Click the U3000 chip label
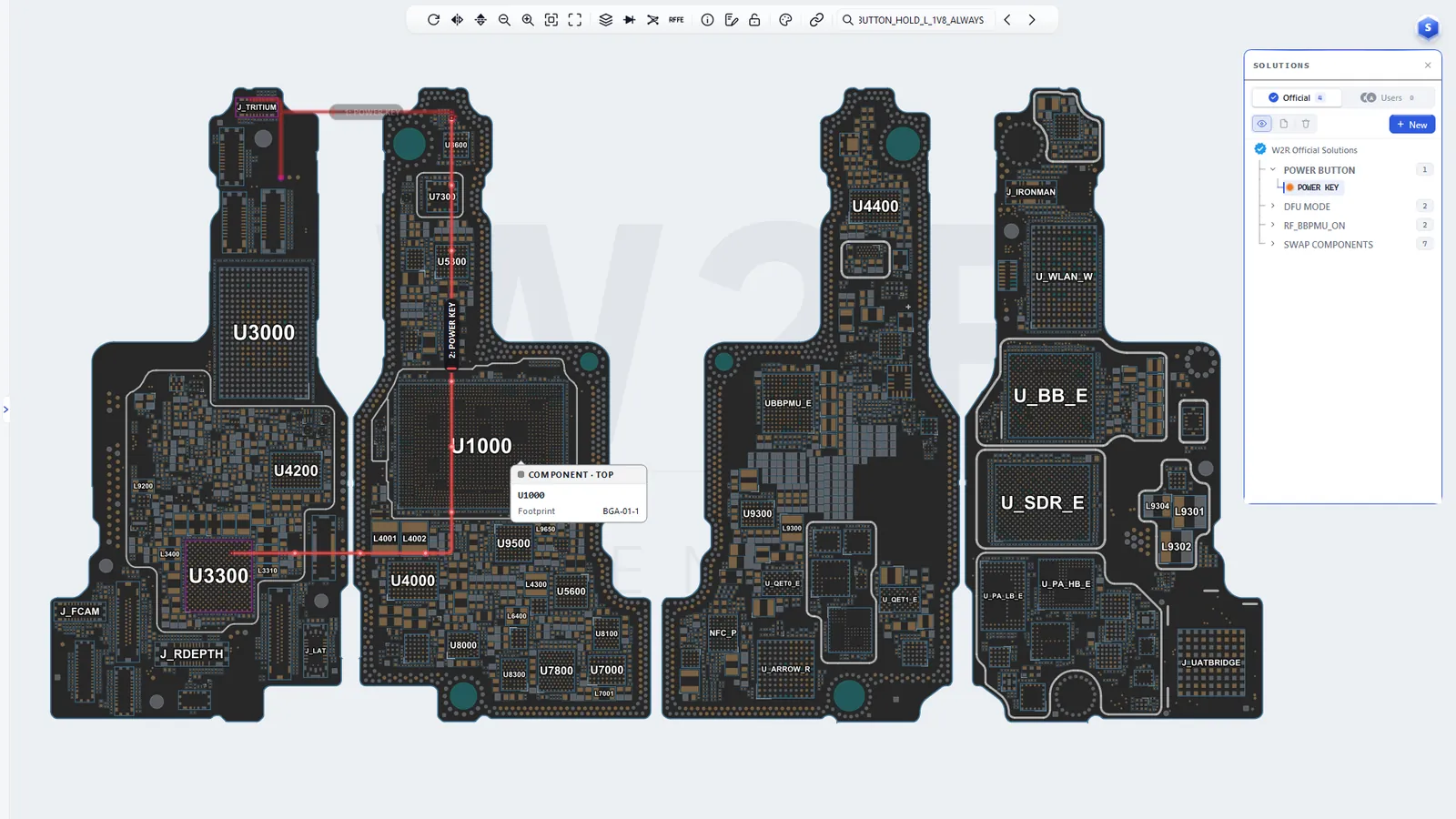The width and height of the screenshot is (1456, 819). (264, 332)
